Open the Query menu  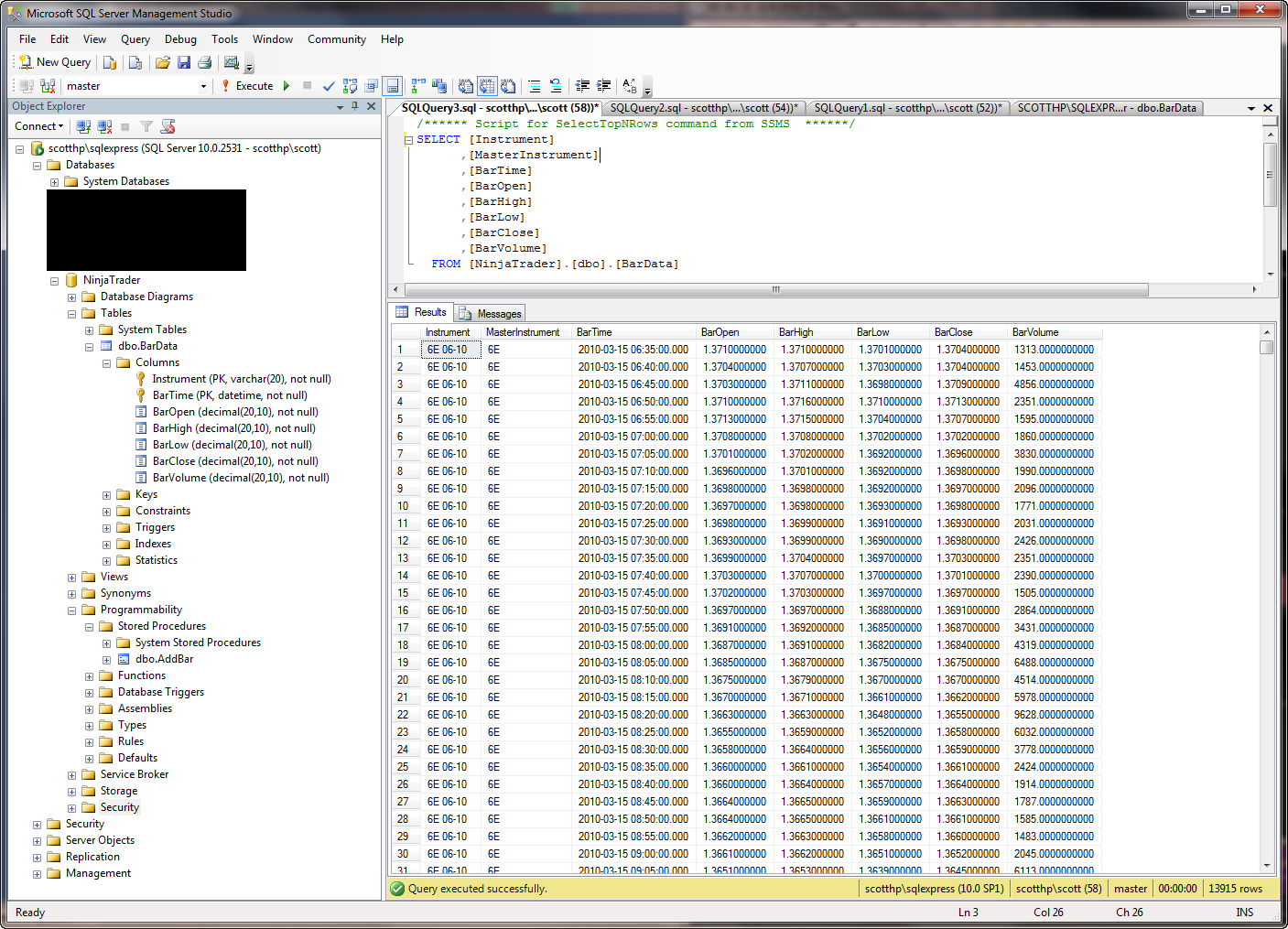(x=135, y=39)
